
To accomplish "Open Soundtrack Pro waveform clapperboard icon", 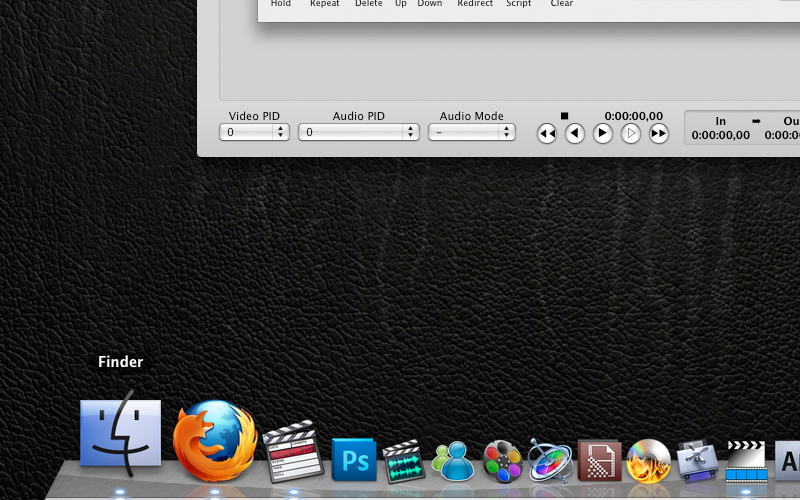I will (x=404, y=461).
